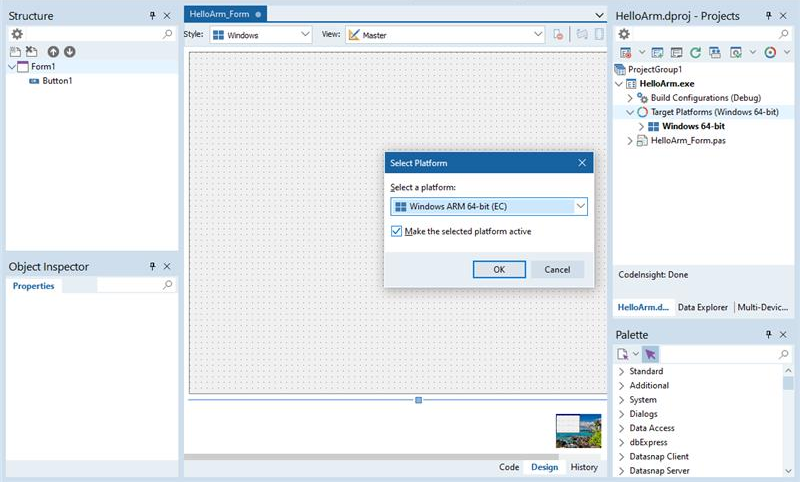Click first Projects toolbar icon with red dot
This screenshot has width=800, height=482.
(x=626, y=53)
